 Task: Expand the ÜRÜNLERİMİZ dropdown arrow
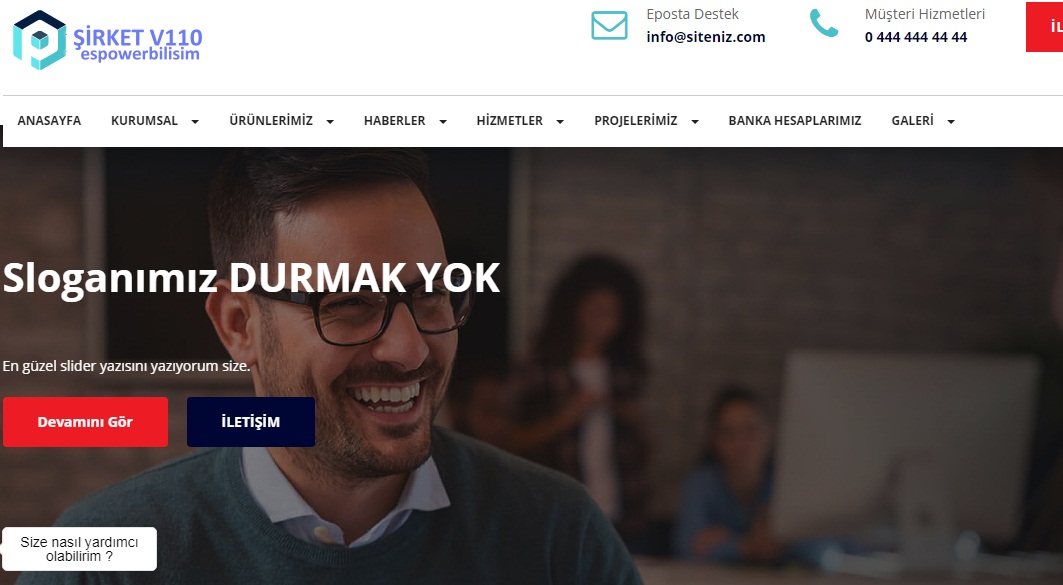point(330,122)
